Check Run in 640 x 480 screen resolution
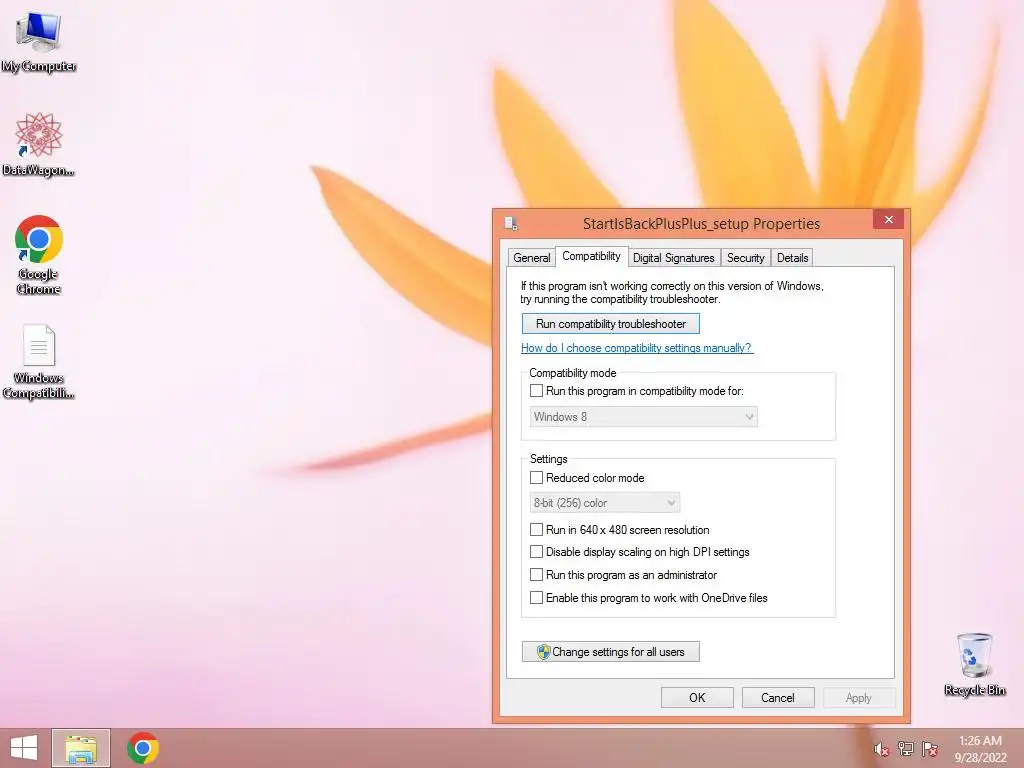The height and width of the screenshot is (768, 1024). [536, 529]
